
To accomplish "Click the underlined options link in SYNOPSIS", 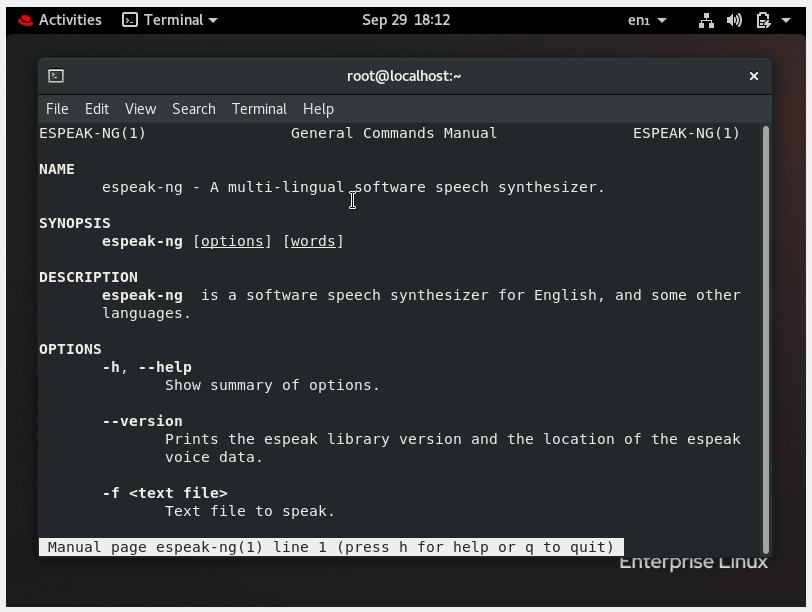I will click(x=232, y=240).
